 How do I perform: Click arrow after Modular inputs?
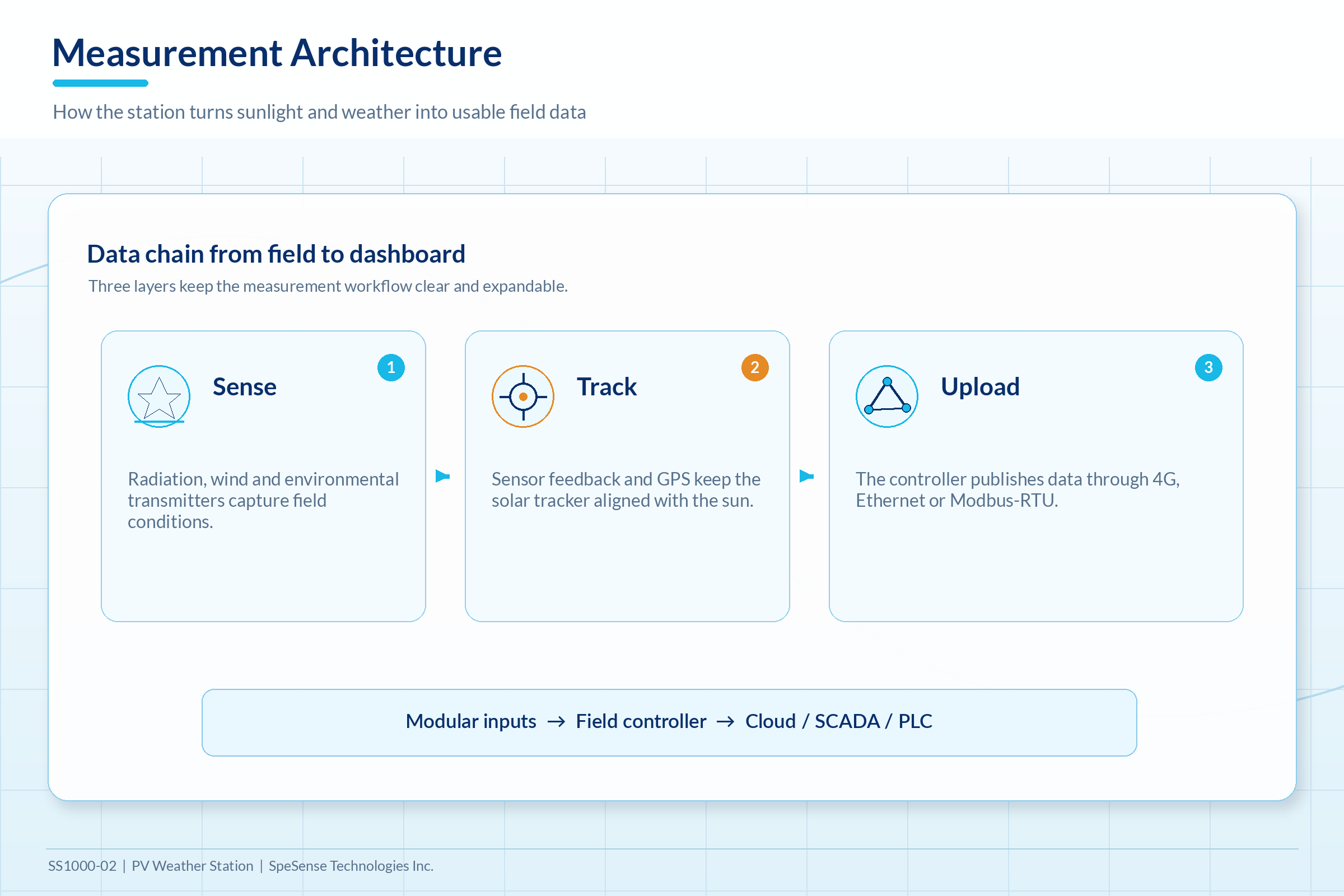tap(556, 722)
